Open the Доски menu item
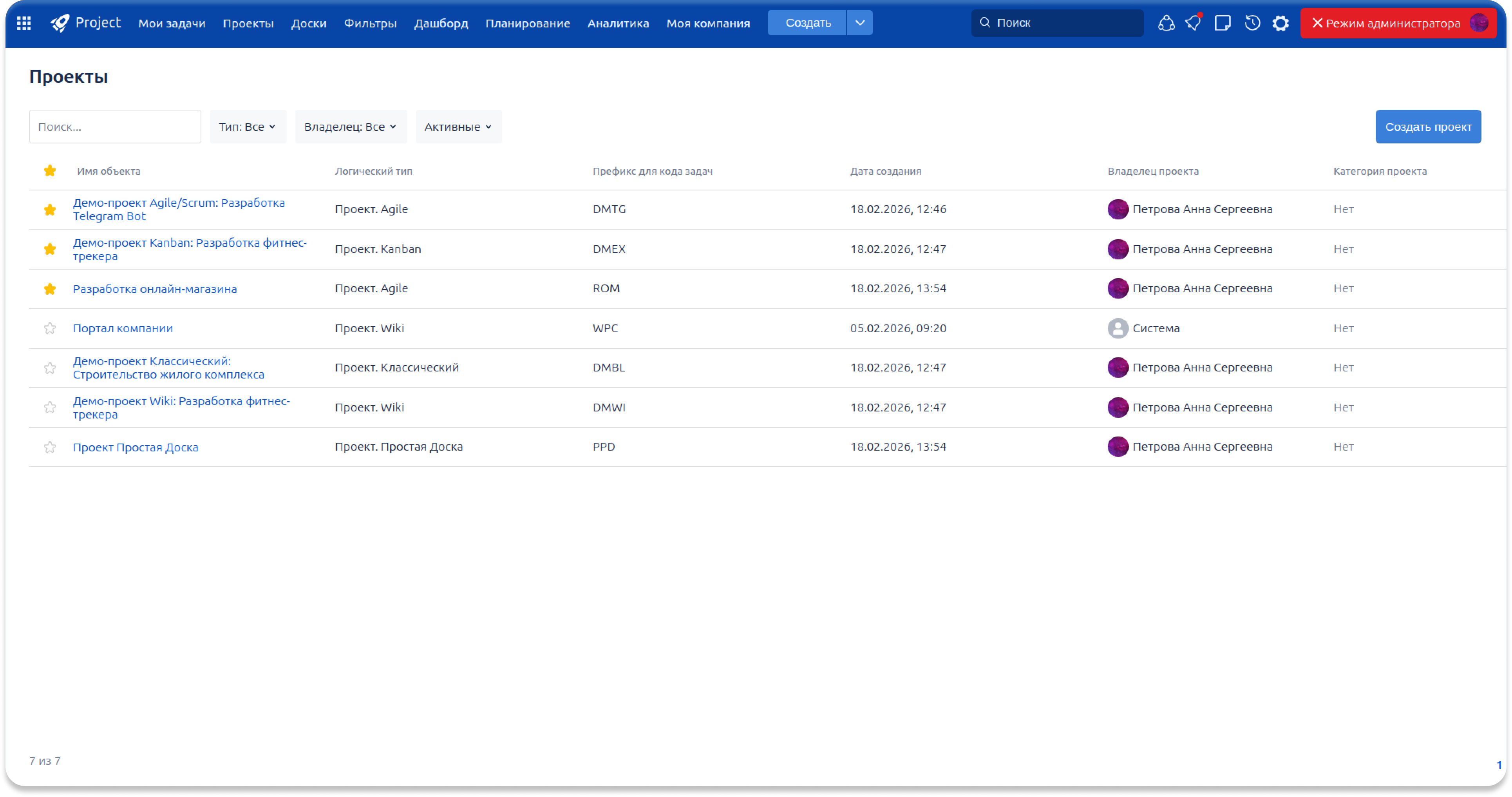This screenshot has width=1512, height=797. (309, 24)
